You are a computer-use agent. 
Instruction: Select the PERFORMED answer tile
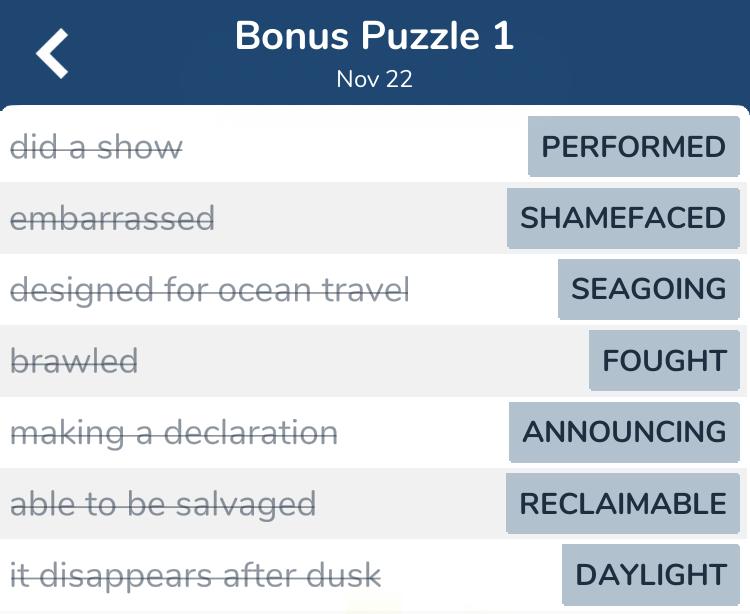tap(634, 146)
